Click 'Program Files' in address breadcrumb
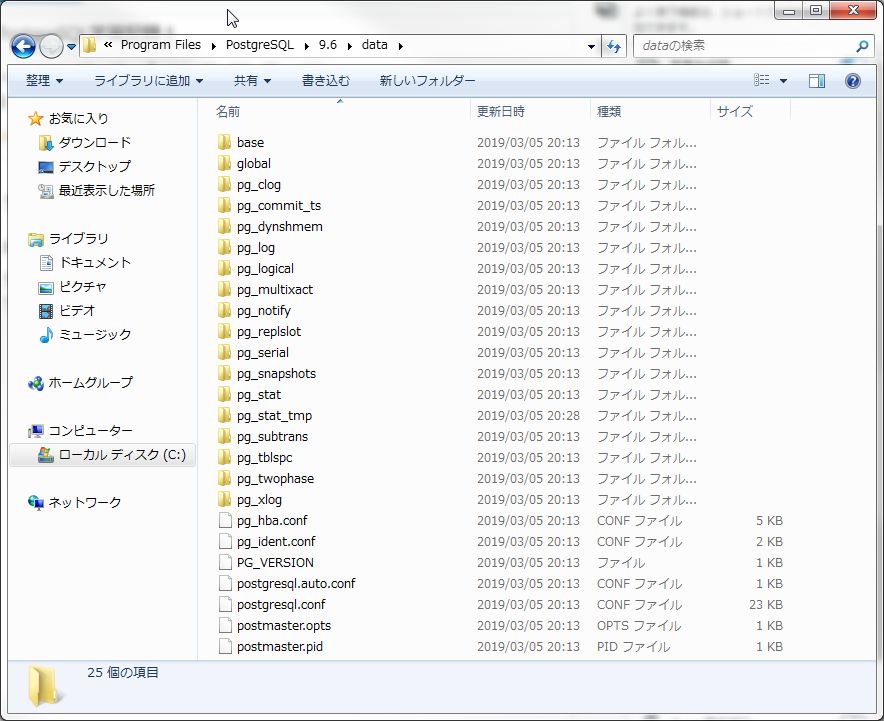Viewport: 884px width, 721px height. pos(161,45)
